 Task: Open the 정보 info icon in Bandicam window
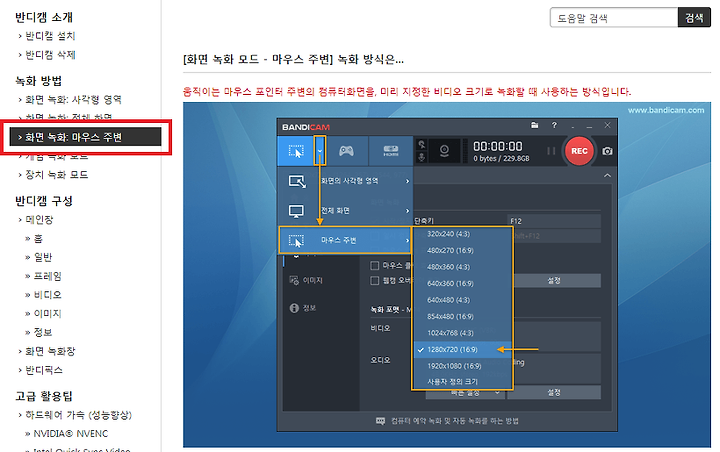[x=294, y=308]
